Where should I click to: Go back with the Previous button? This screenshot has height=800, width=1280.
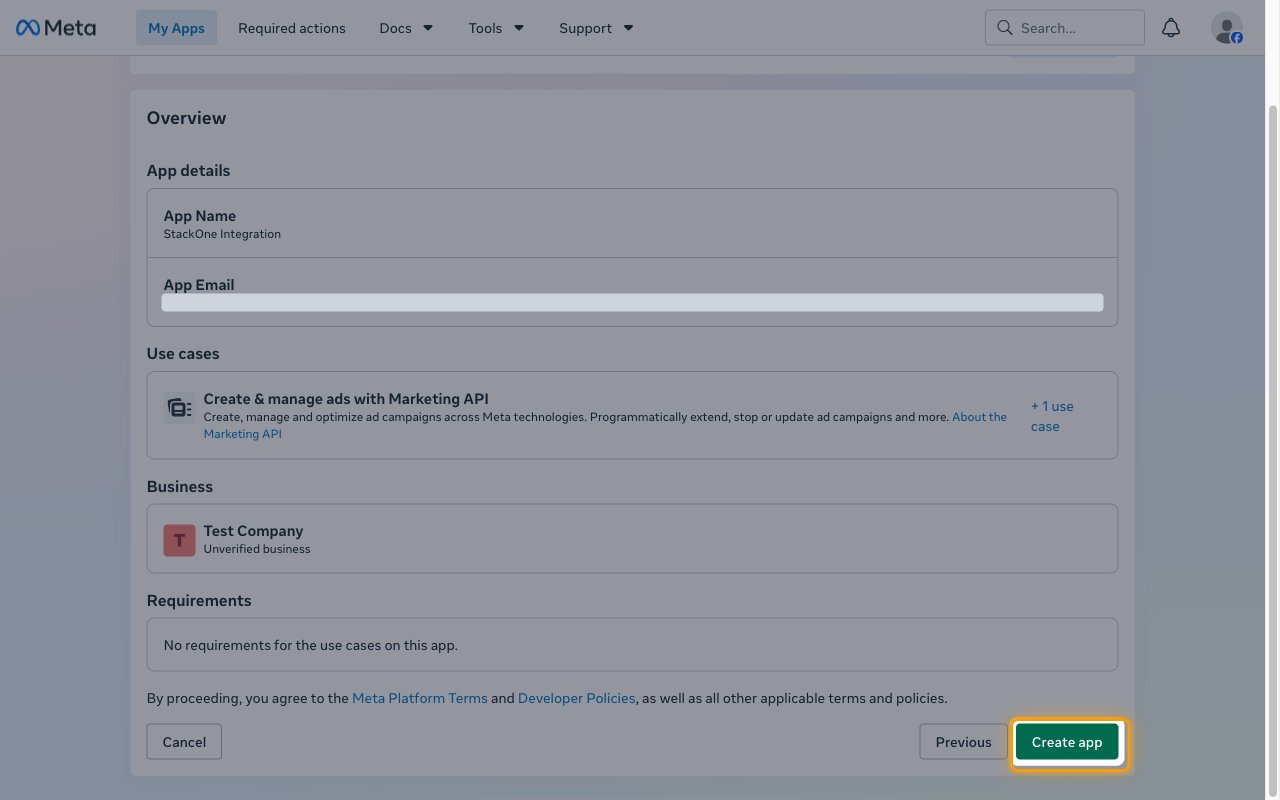[x=964, y=742]
